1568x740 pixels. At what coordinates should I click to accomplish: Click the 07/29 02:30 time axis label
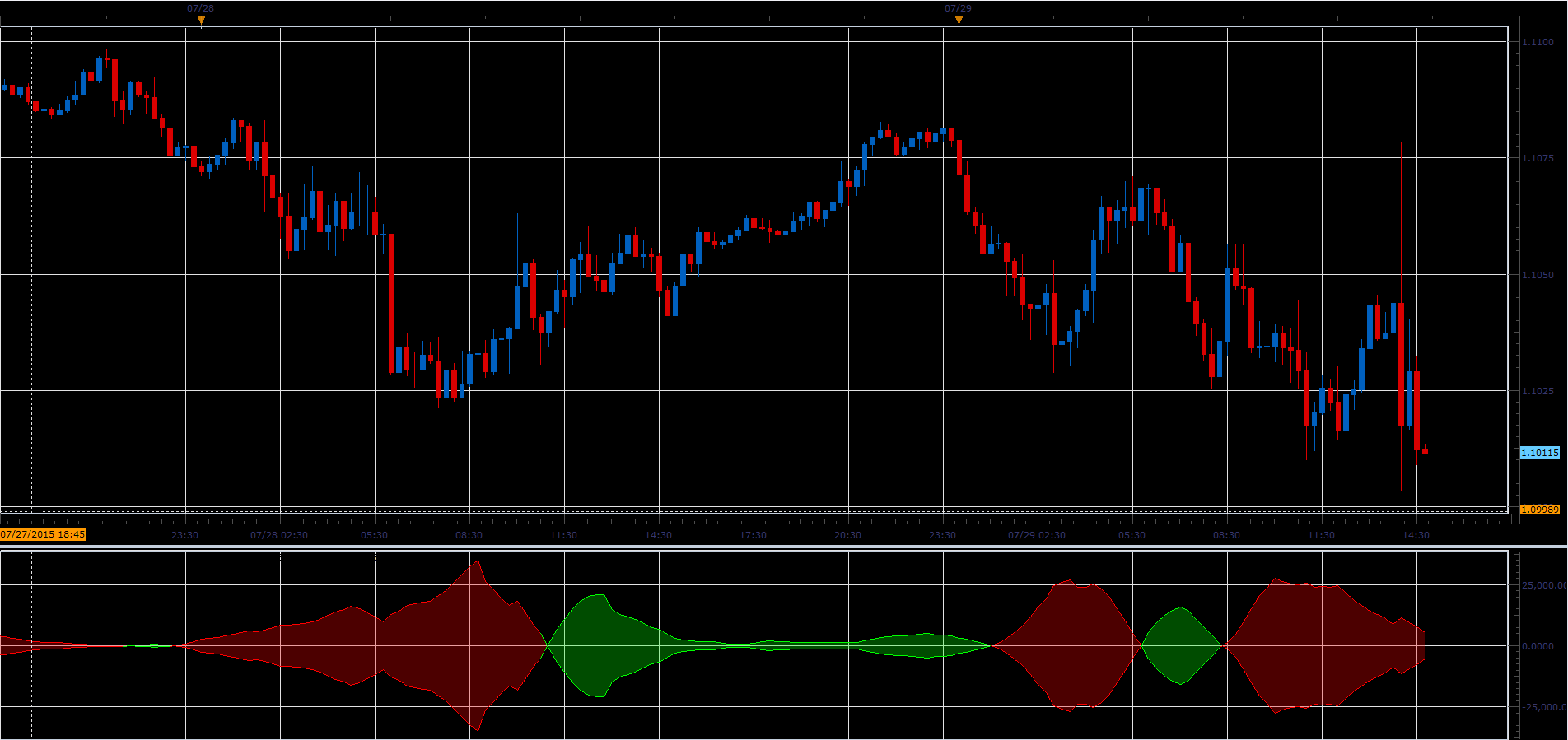click(1037, 535)
